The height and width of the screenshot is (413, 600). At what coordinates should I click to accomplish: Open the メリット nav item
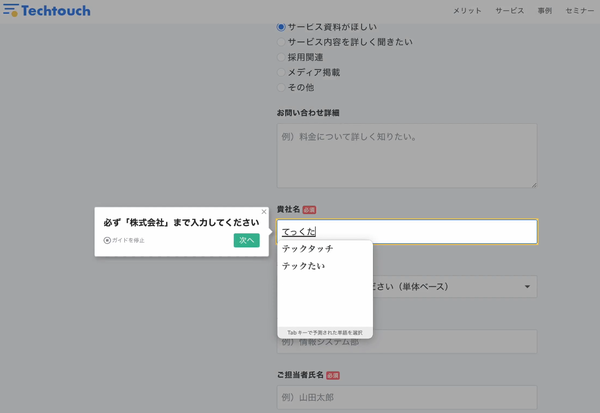click(467, 11)
